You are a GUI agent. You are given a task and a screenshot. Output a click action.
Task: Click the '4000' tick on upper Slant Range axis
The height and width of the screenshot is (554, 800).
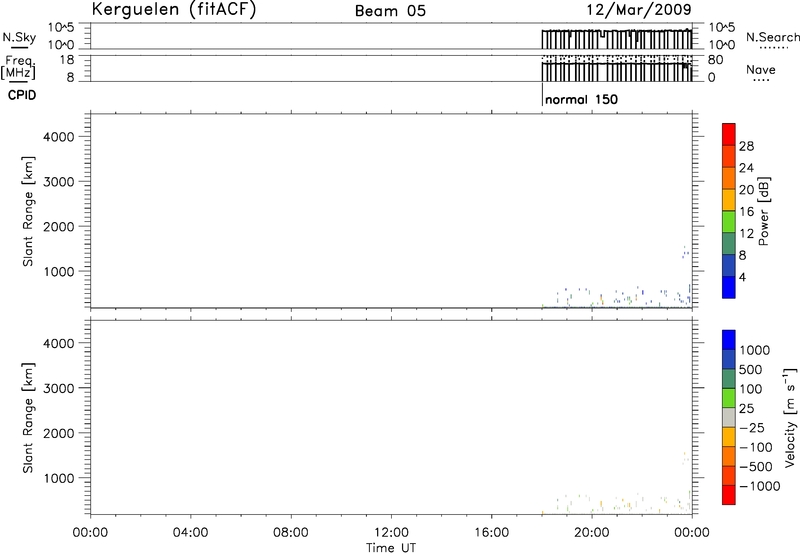[x=58, y=137]
